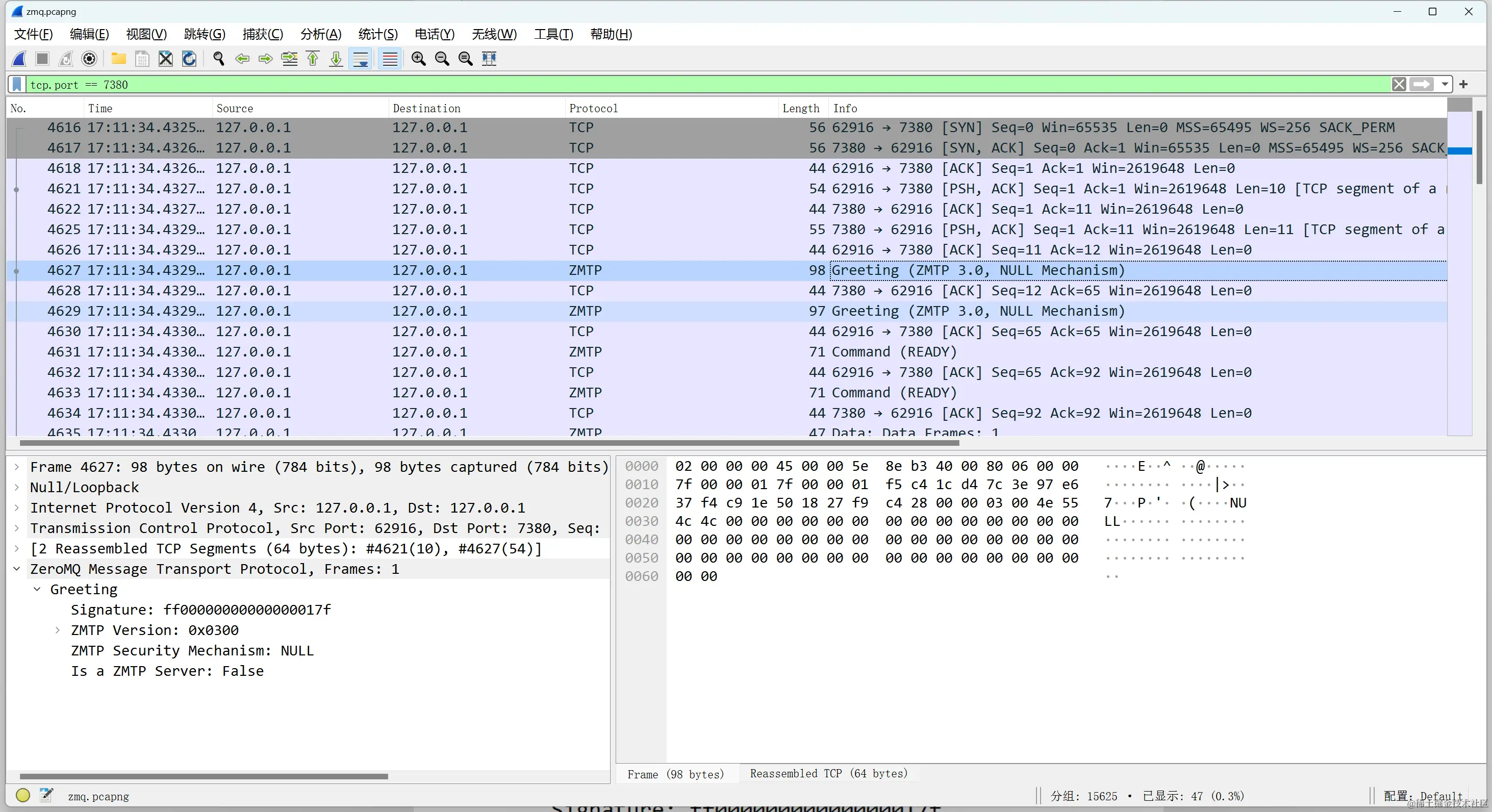Go to the first packet (up arrow icon)
This screenshot has width=1492, height=812.
click(313, 59)
